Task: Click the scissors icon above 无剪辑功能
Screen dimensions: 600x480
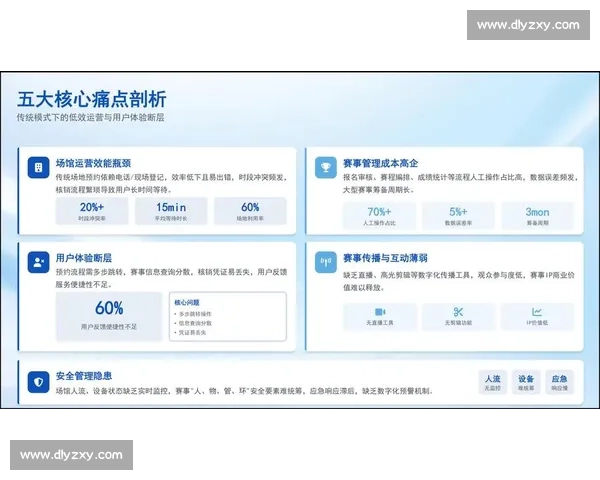Action: 458,312
